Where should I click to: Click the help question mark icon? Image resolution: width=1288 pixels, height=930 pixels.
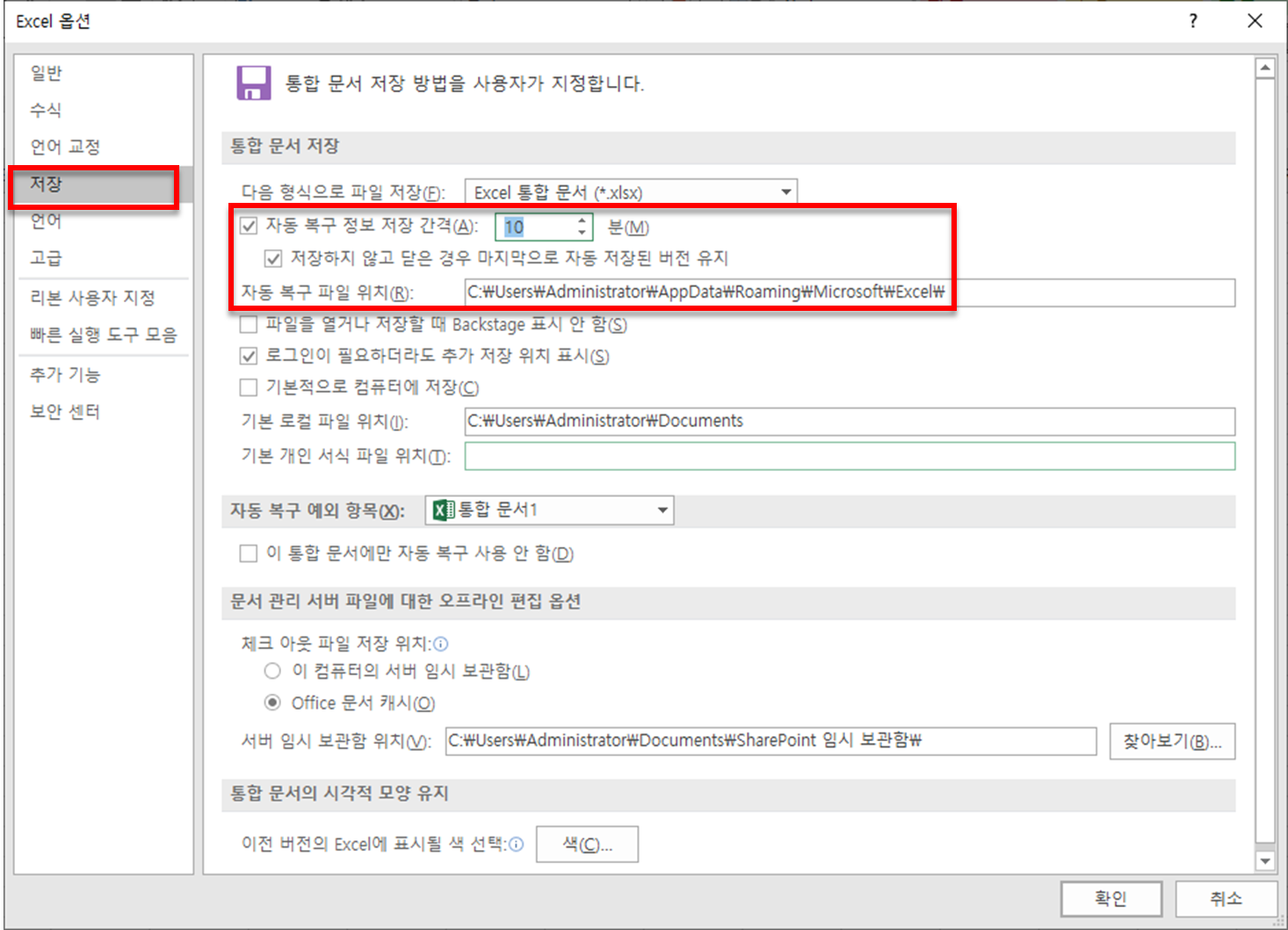[1193, 21]
